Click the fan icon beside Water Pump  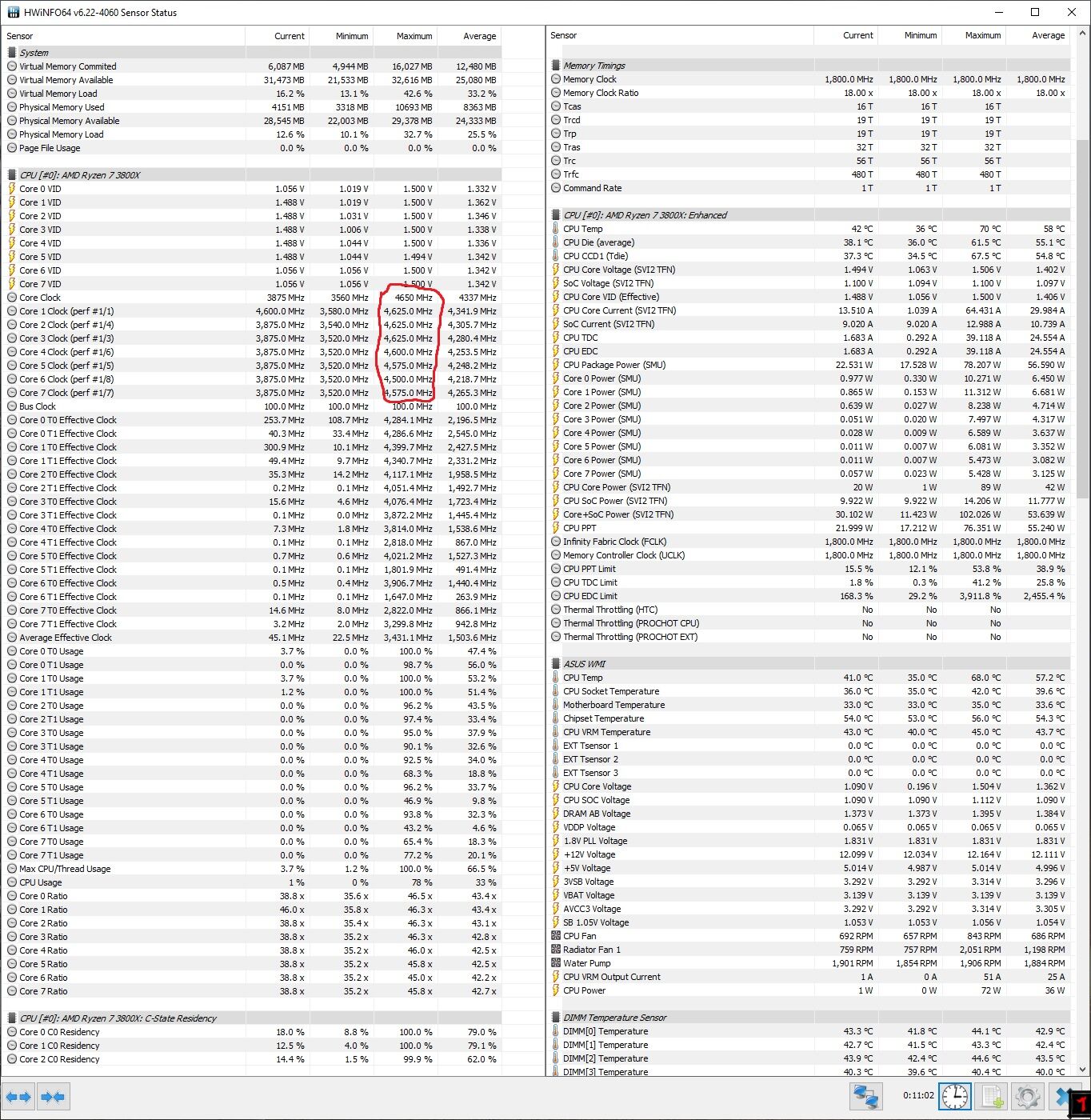point(555,963)
